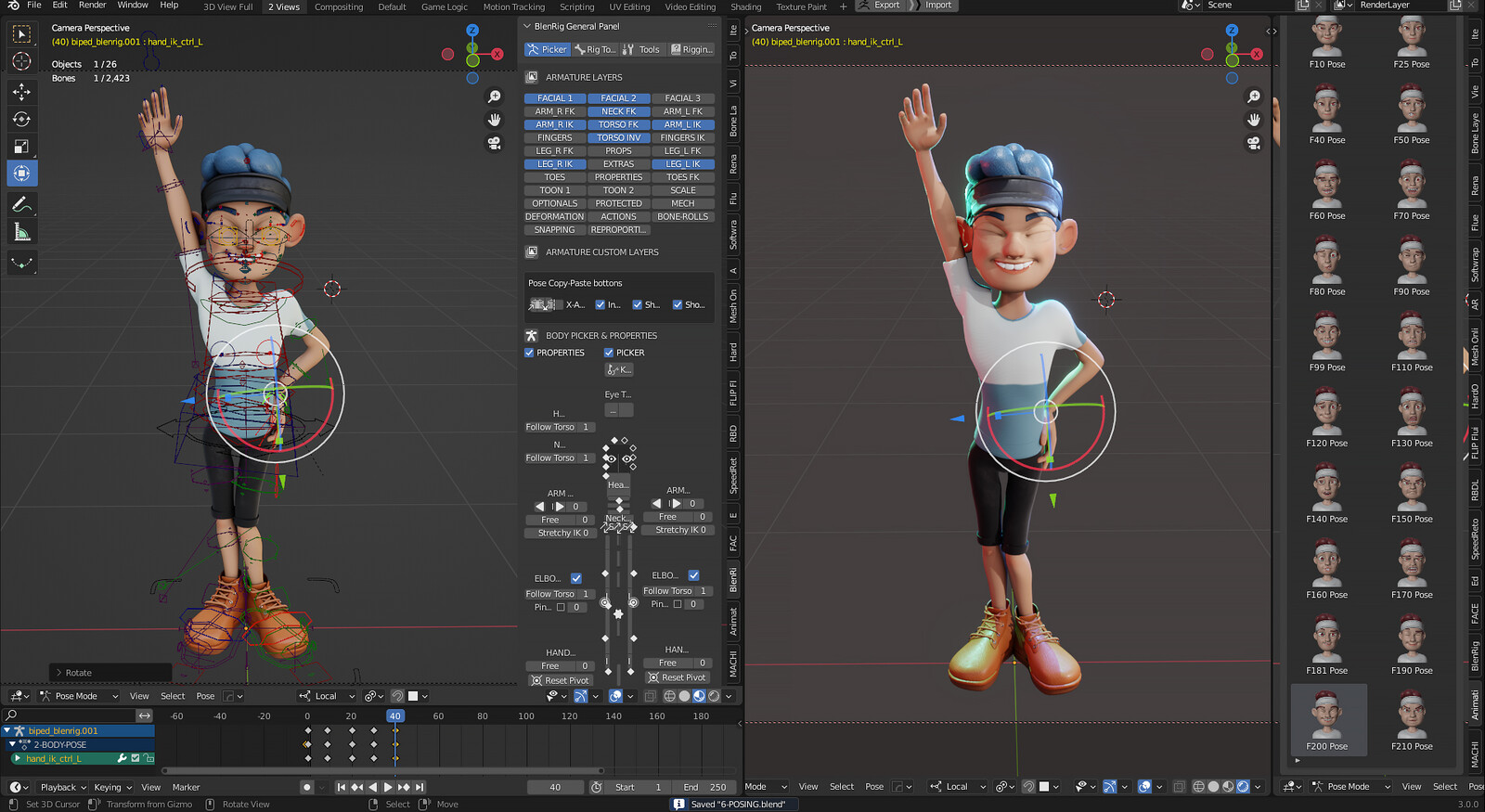
Task: Select the Measure tool
Action: coord(21,232)
